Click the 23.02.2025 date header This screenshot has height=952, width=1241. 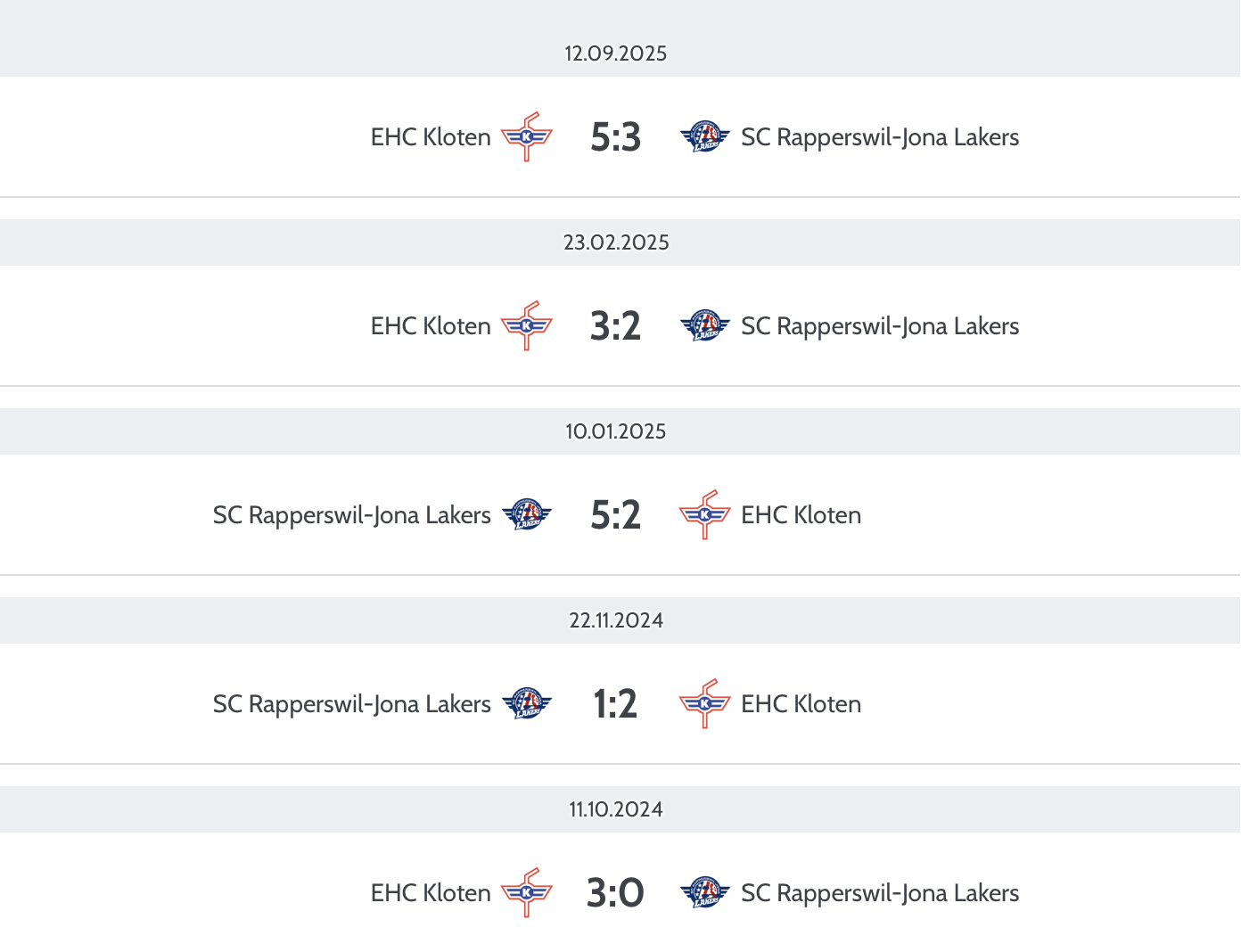(x=616, y=242)
